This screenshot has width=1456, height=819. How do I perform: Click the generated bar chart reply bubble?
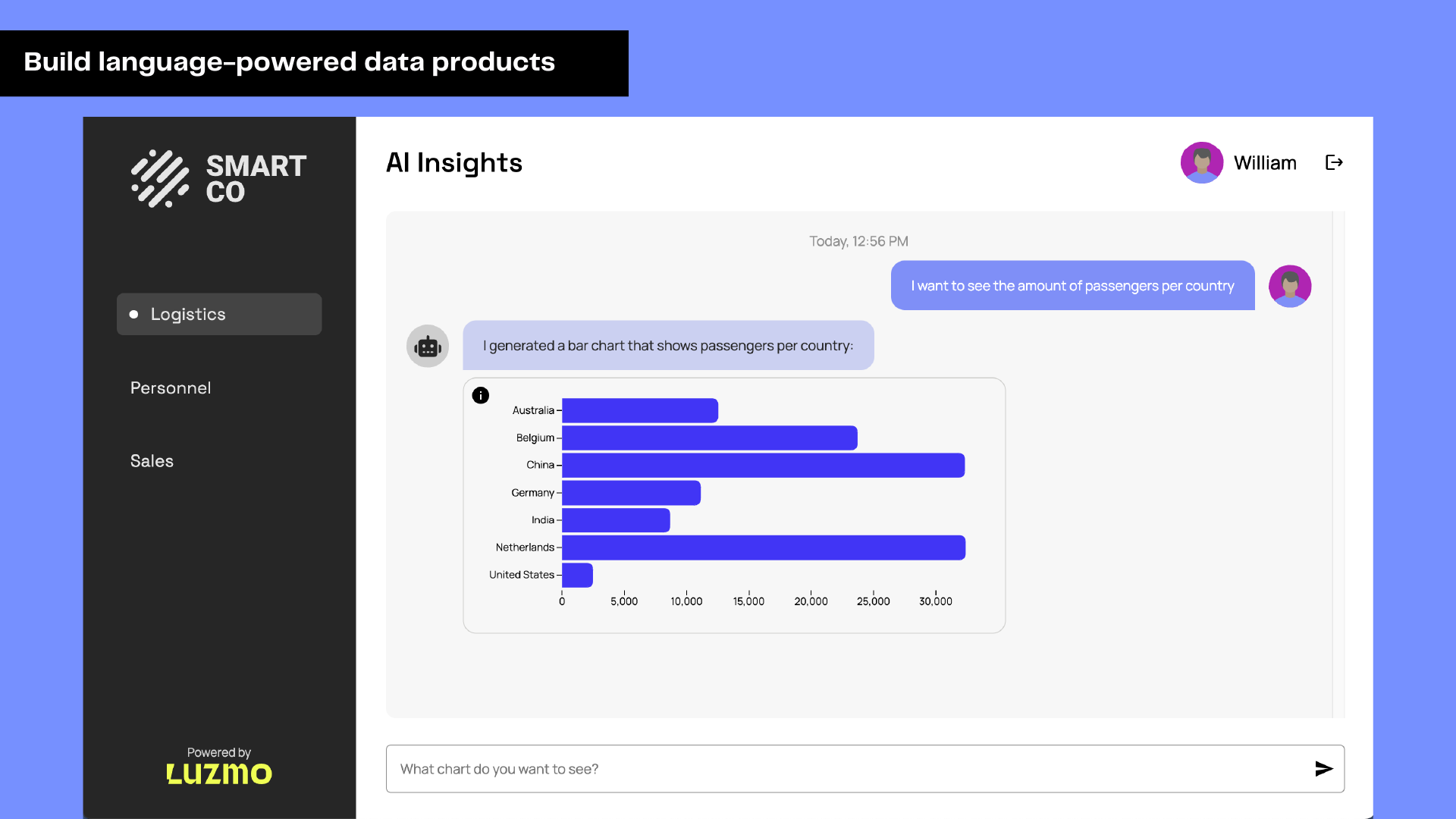pos(668,346)
